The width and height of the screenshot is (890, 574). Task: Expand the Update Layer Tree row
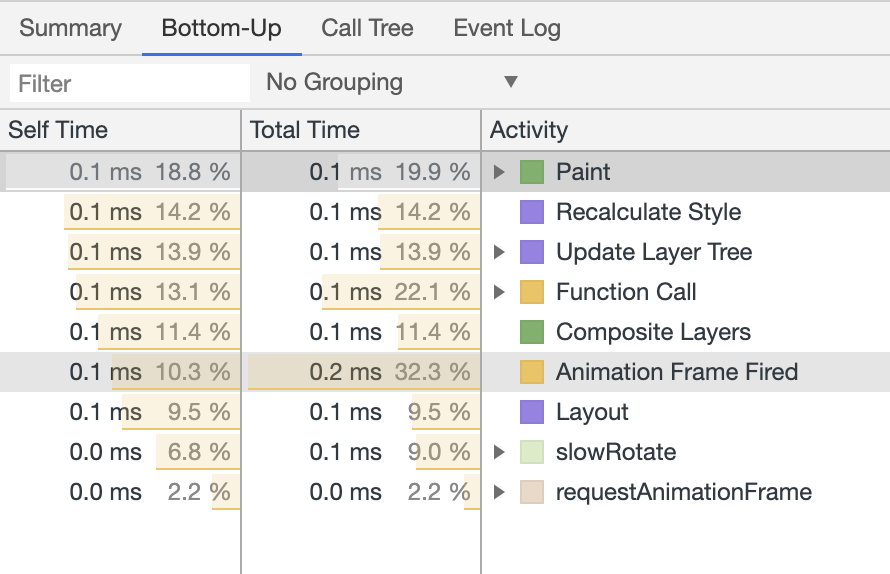[x=499, y=252]
